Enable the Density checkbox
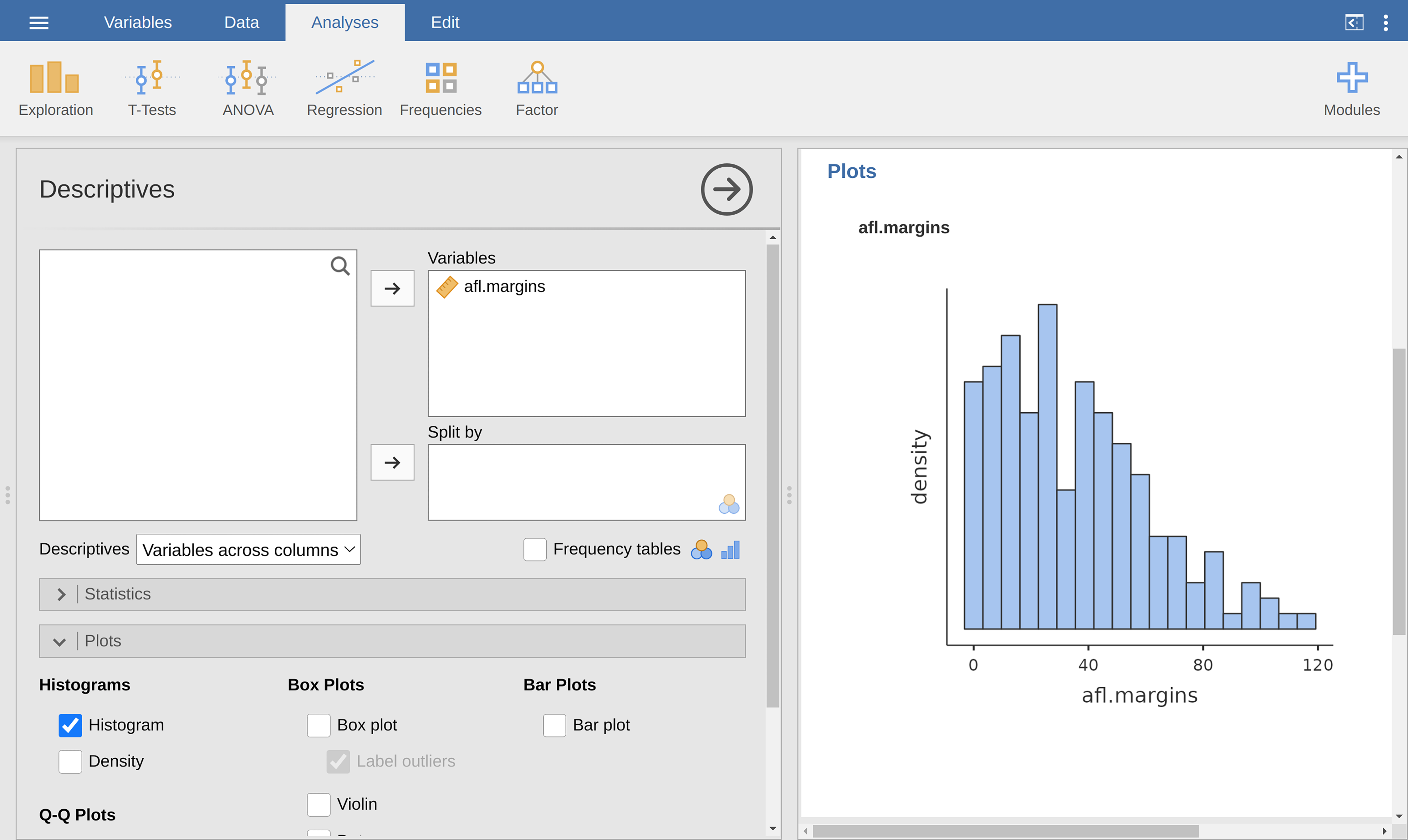 pyautogui.click(x=70, y=761)
